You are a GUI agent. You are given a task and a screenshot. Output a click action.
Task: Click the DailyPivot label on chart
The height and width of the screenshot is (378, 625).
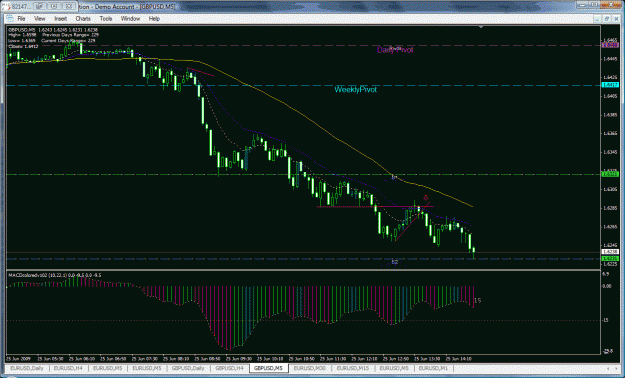(395, 50)
